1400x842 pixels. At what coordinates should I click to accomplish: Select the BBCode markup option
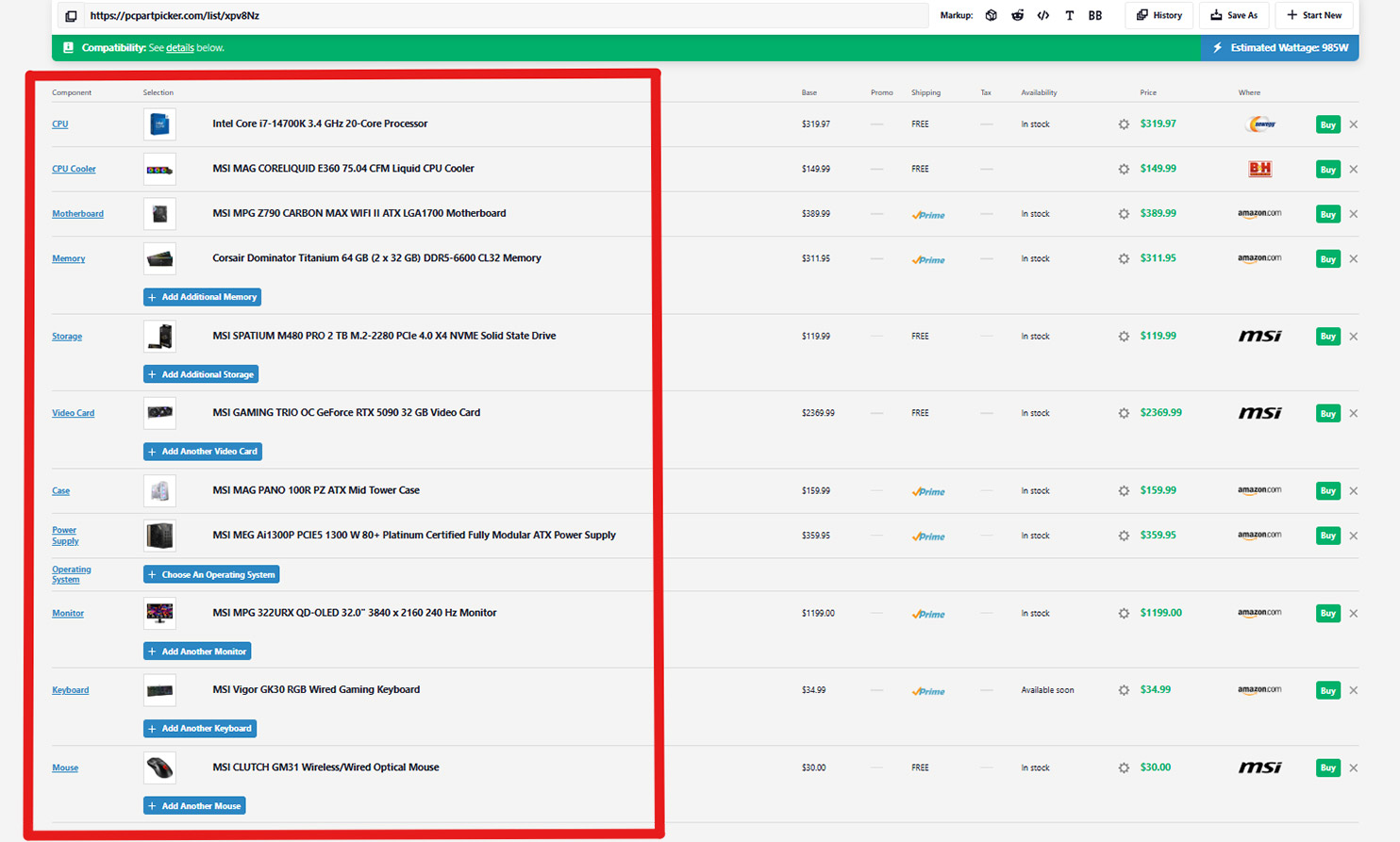pos(1094,15)
